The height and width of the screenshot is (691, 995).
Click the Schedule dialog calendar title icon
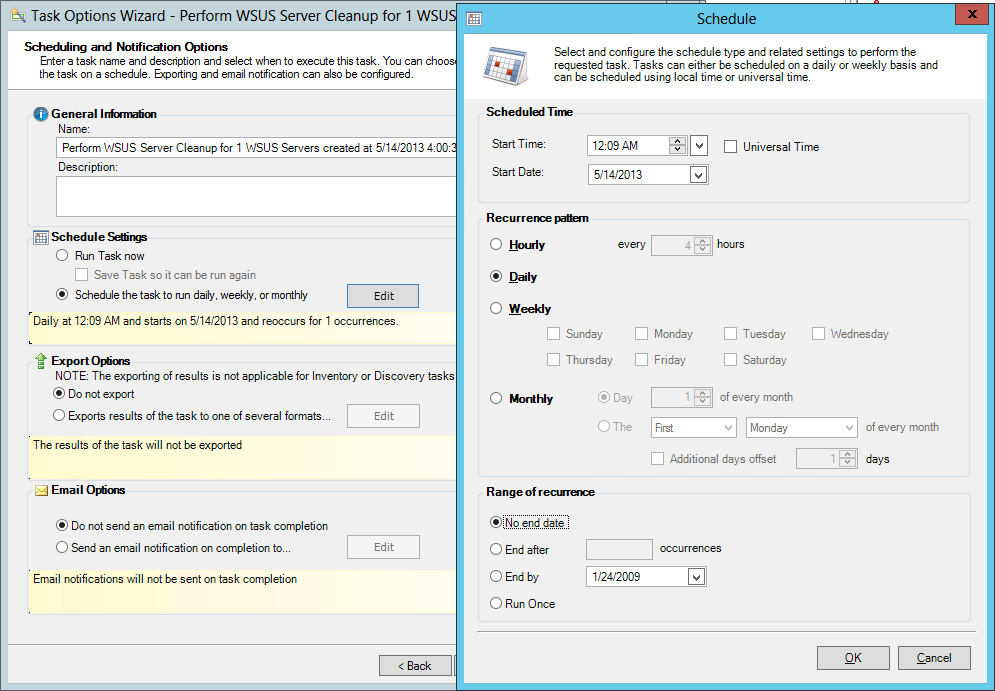click(x=473, y=18)
